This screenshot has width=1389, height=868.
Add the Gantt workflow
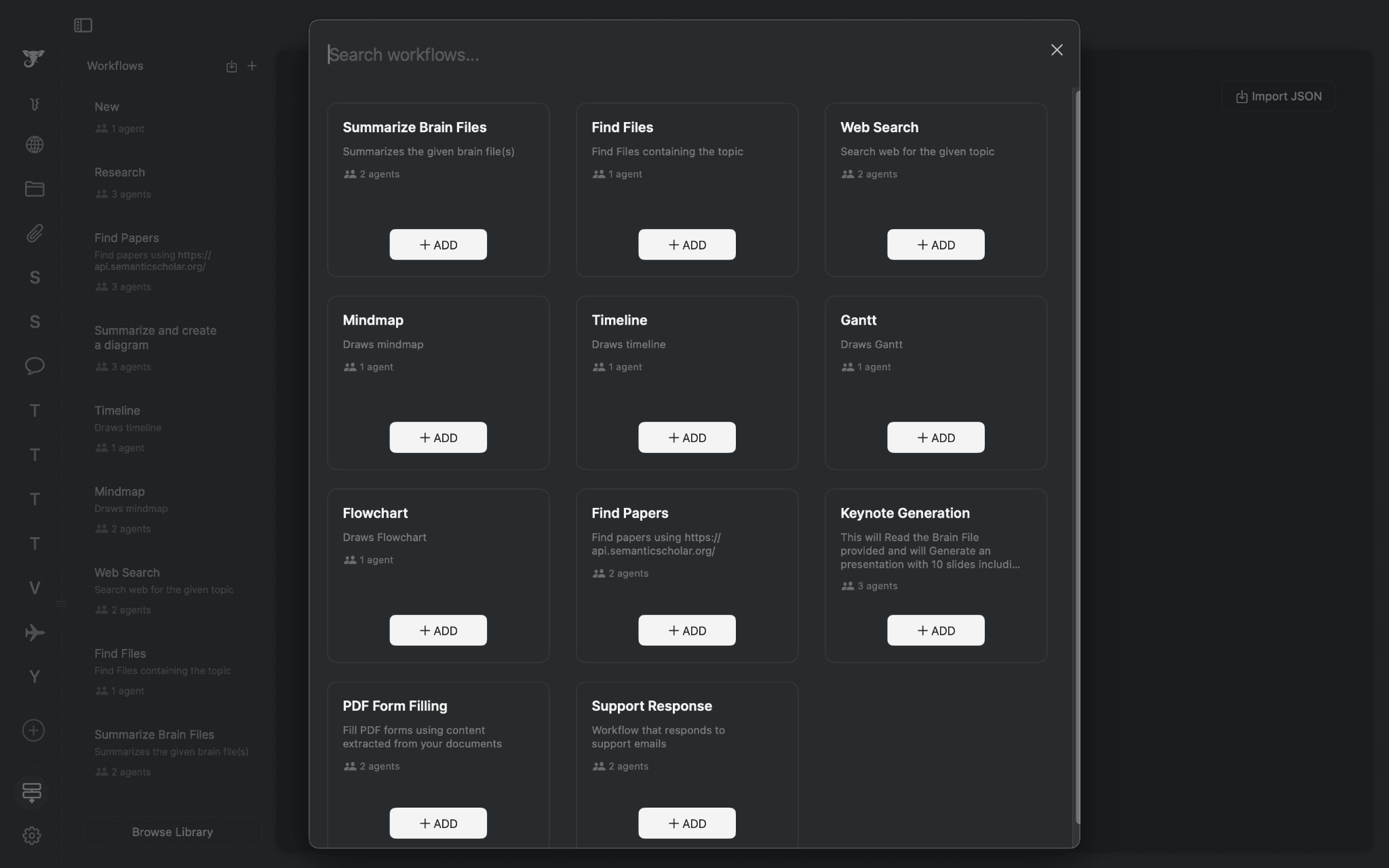[x=936, y=437]
